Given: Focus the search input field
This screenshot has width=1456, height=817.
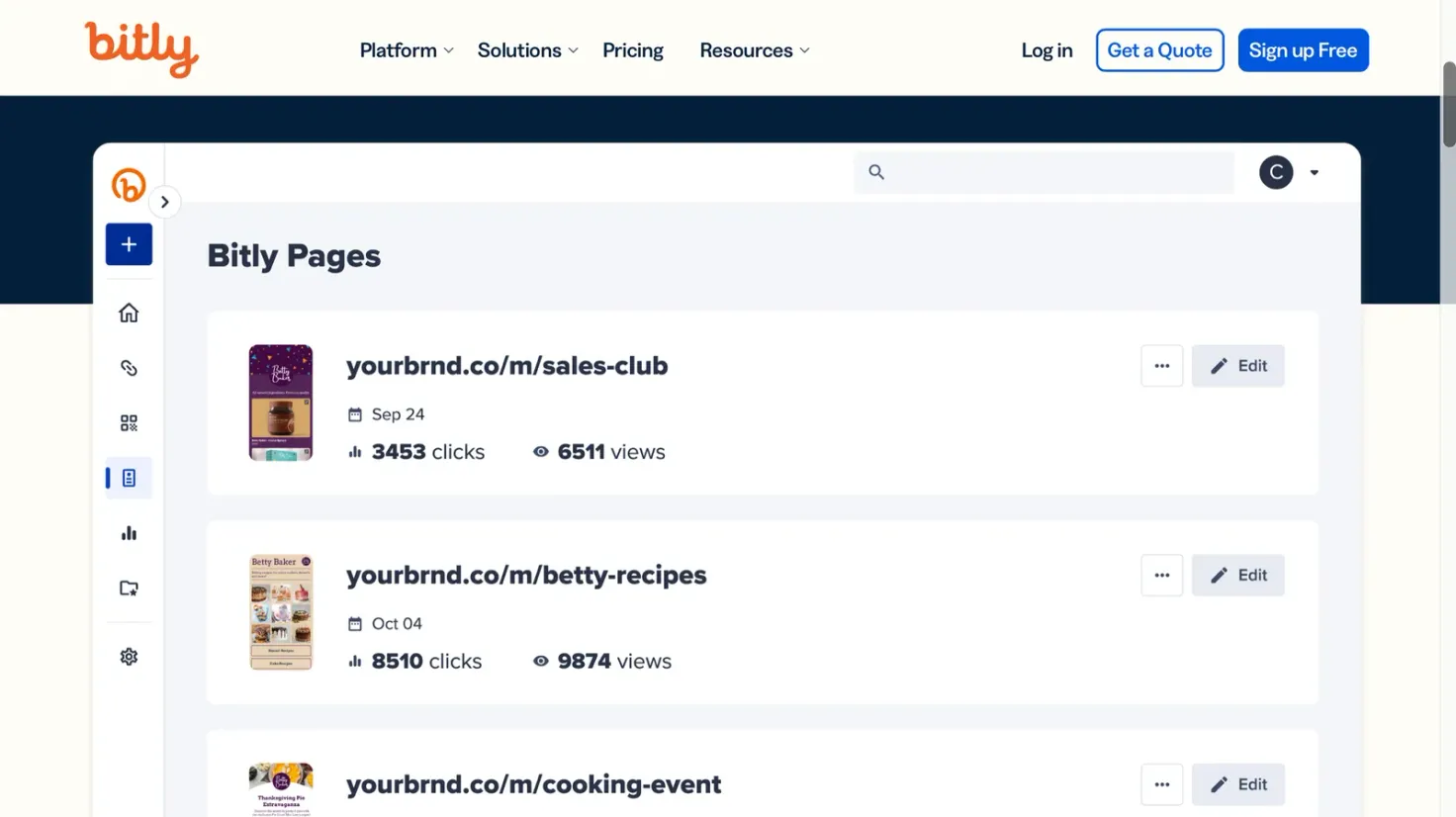Looking at the screenshot, I should [1045, 172].
